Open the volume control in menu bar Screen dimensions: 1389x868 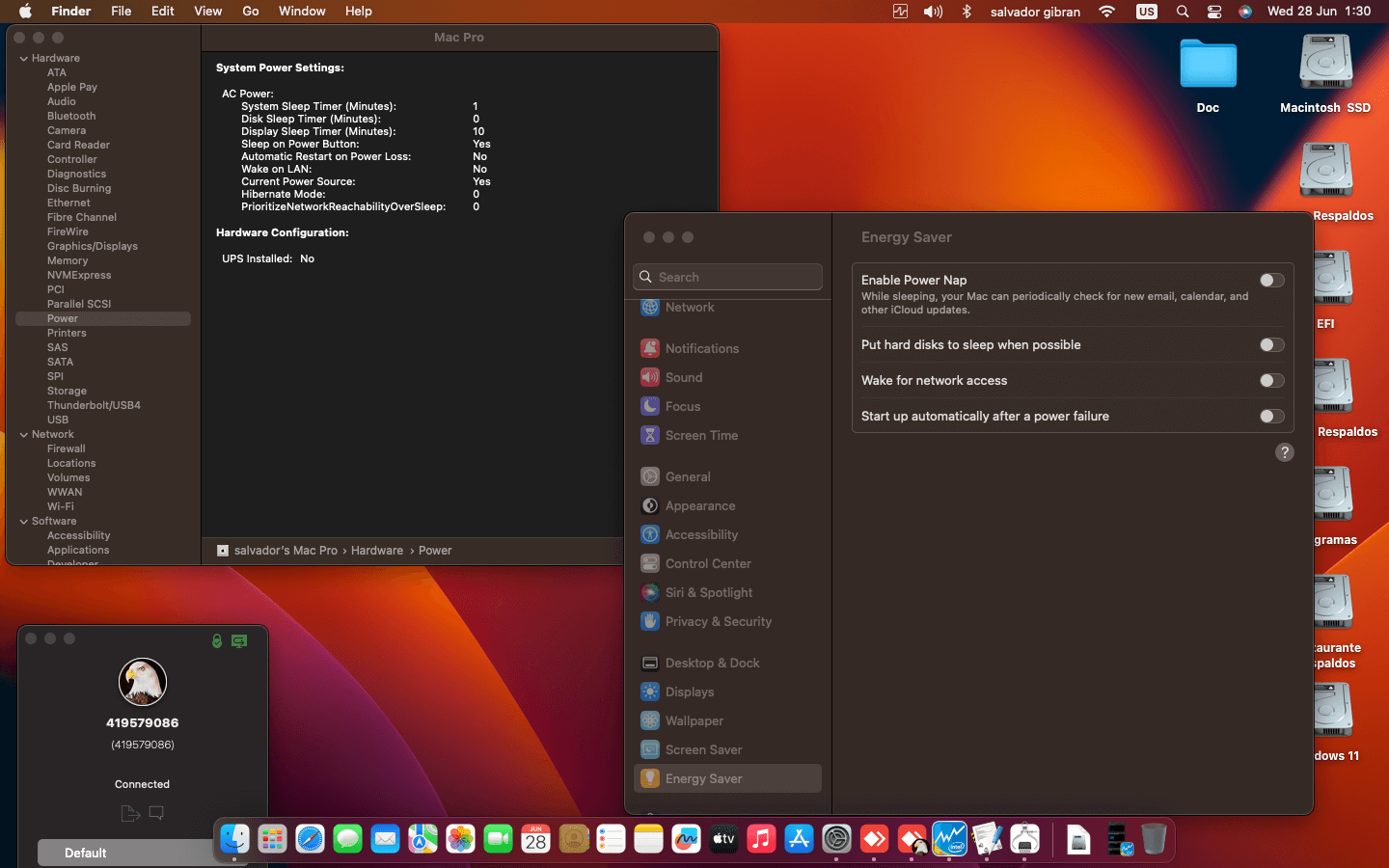click(933, 12)
